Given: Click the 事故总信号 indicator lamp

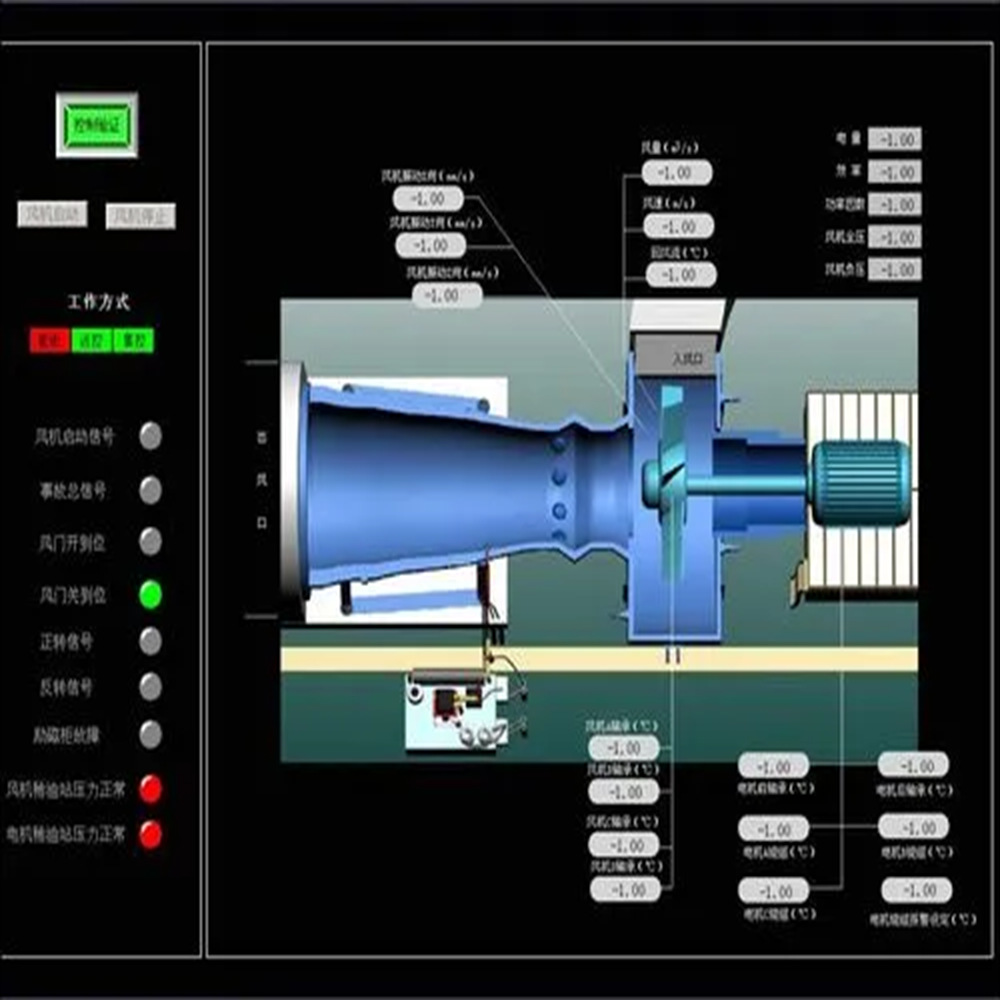Looking at the screenshot, I should (151, 490).
